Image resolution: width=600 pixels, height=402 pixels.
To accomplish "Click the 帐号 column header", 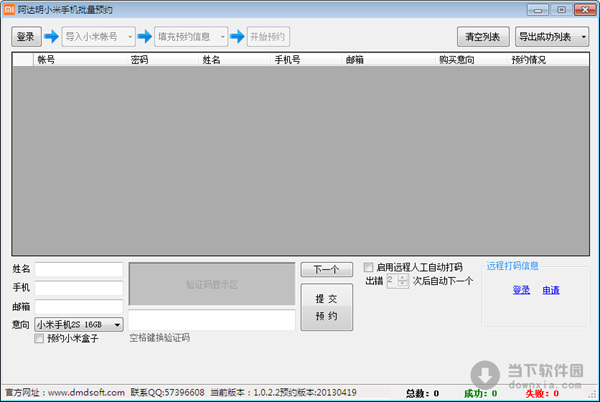I will pyautogui.click(x=80, y=60).
